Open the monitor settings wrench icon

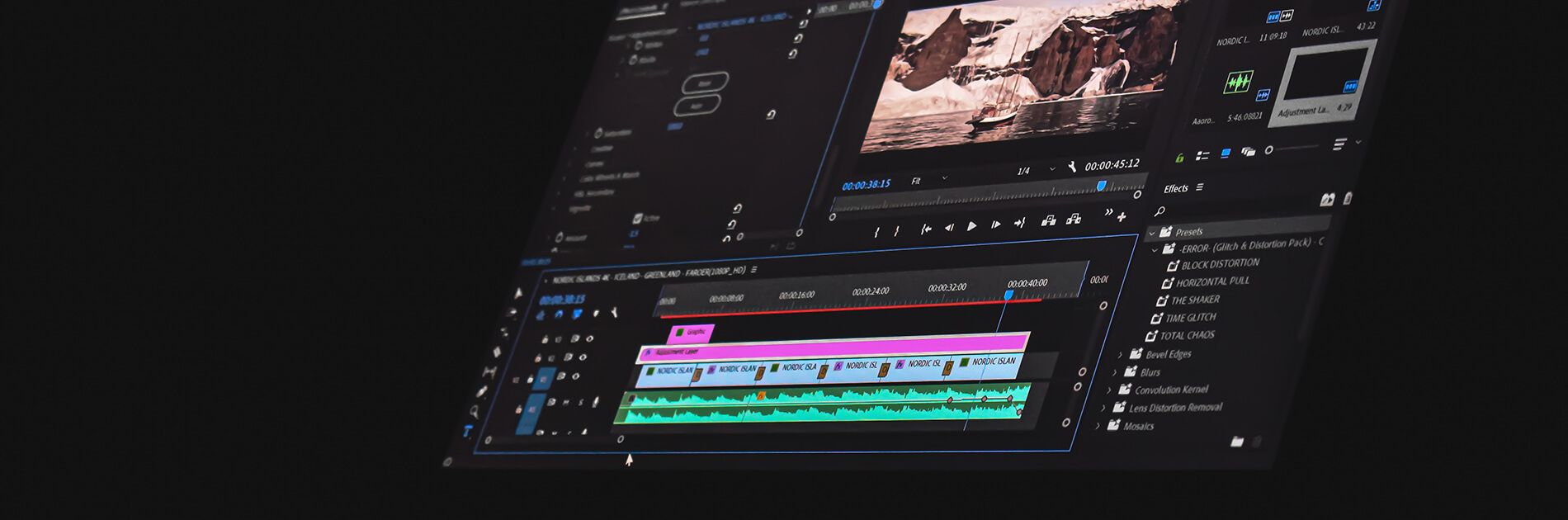coord(1072,168)
